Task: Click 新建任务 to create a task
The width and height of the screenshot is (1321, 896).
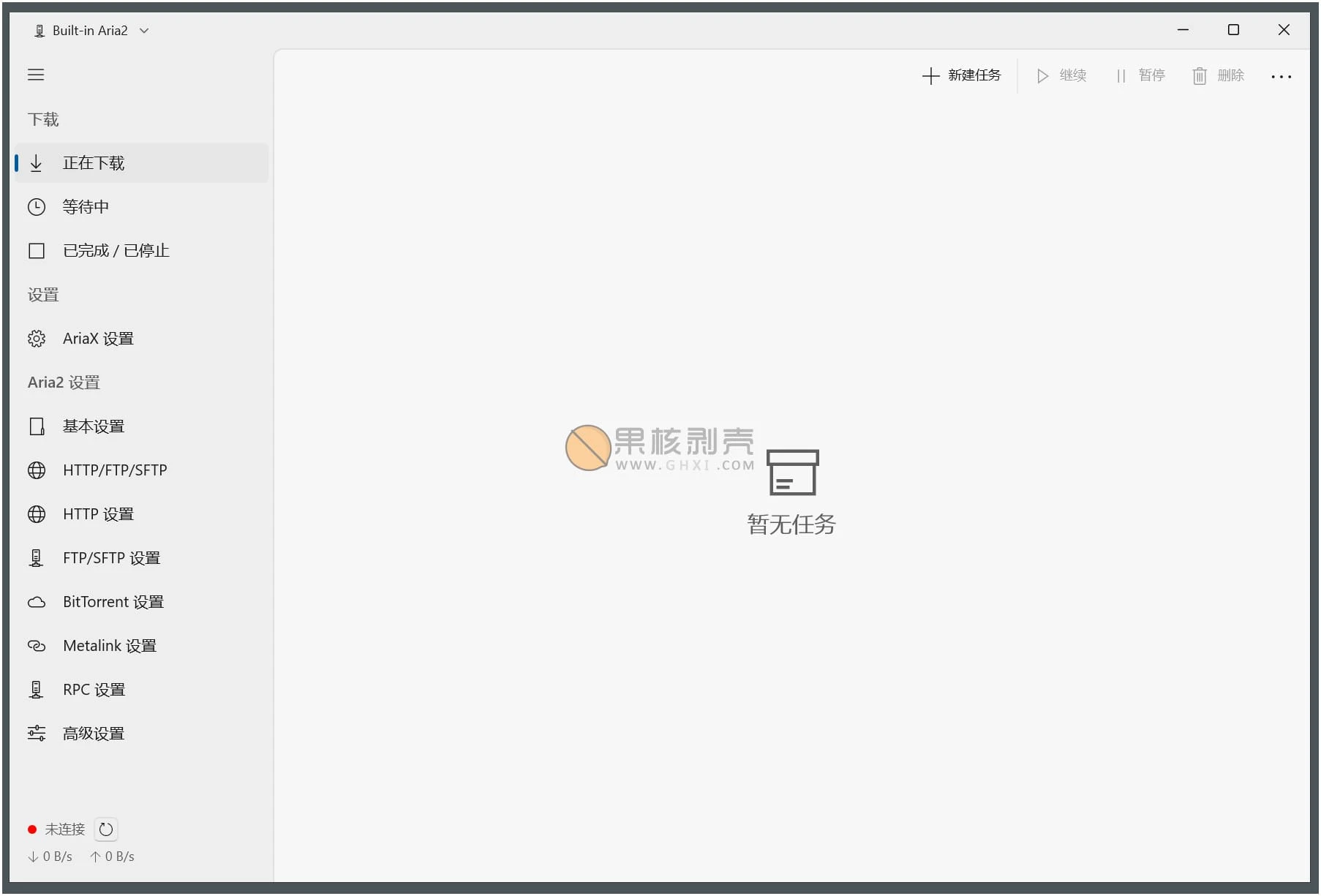Action: [x=961, y=75]
